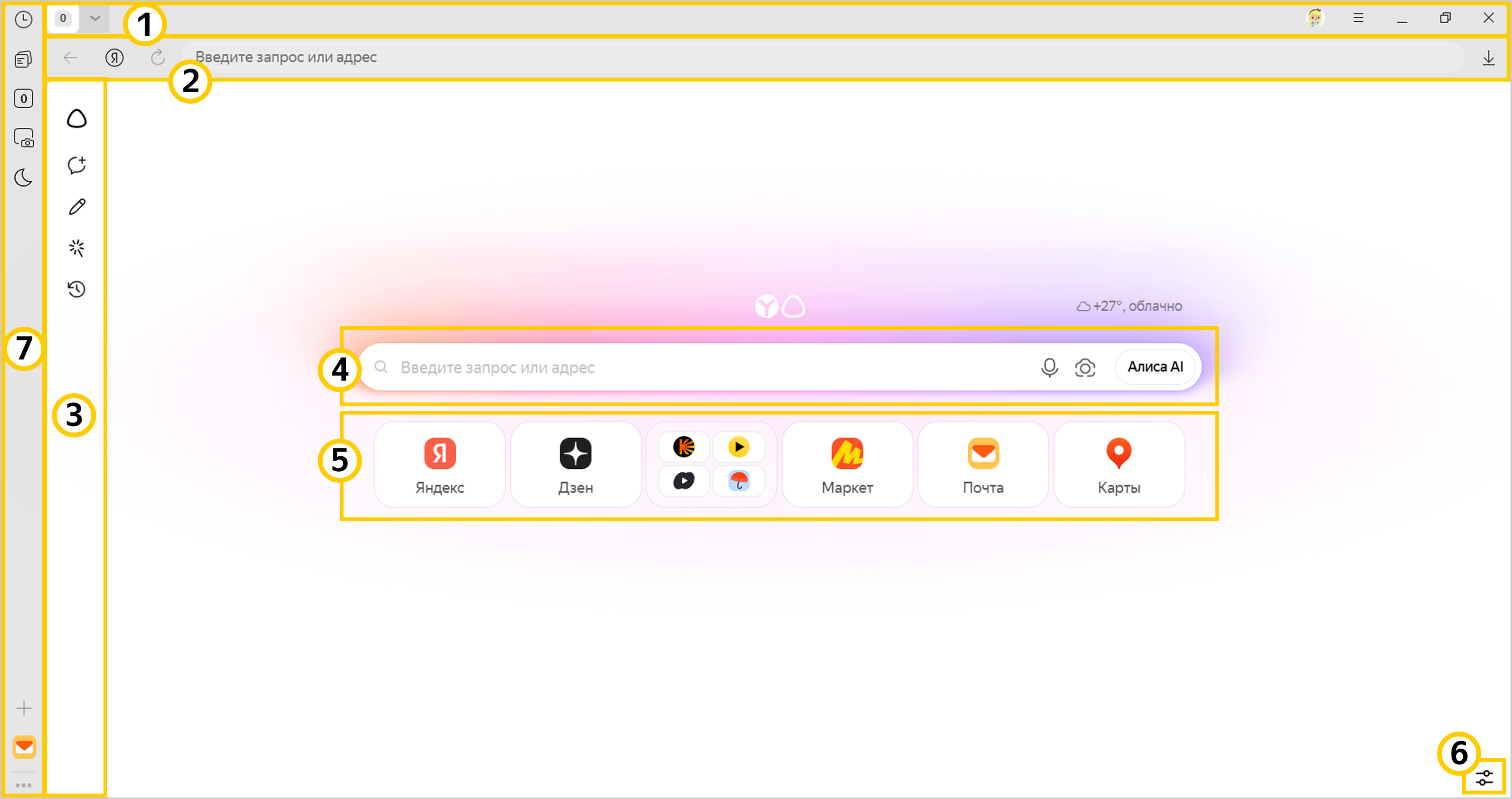
Task: Open the yellow play Music icon in folder tile
Action: (x=739, y=447)
